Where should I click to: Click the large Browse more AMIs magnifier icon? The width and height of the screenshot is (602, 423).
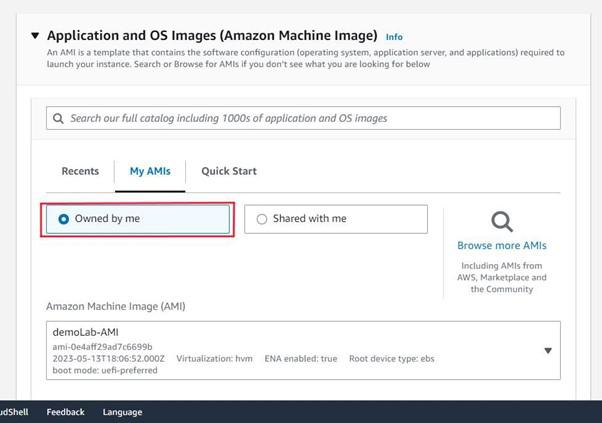point(502,221)
